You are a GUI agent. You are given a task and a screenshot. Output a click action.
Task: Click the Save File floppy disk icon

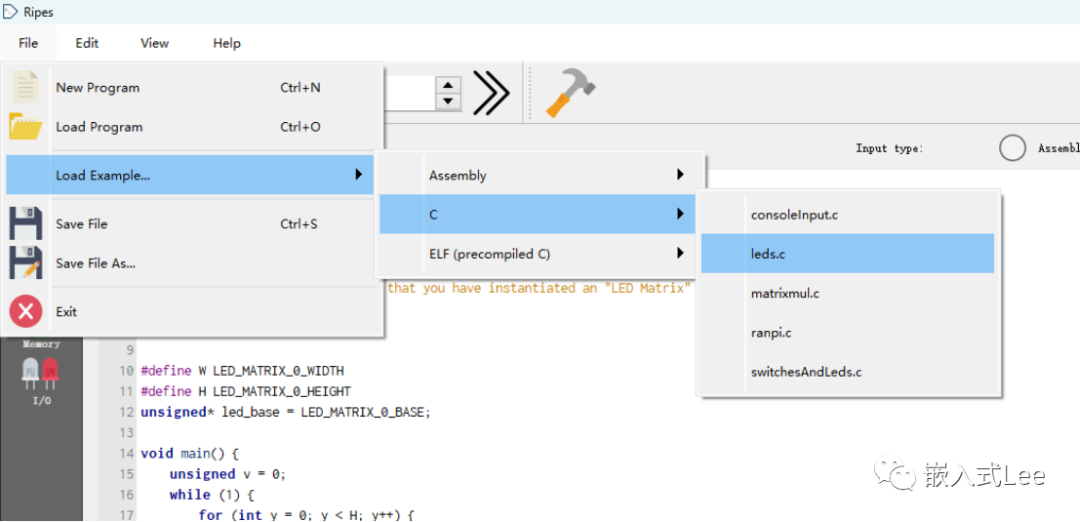tap(26, 223)
